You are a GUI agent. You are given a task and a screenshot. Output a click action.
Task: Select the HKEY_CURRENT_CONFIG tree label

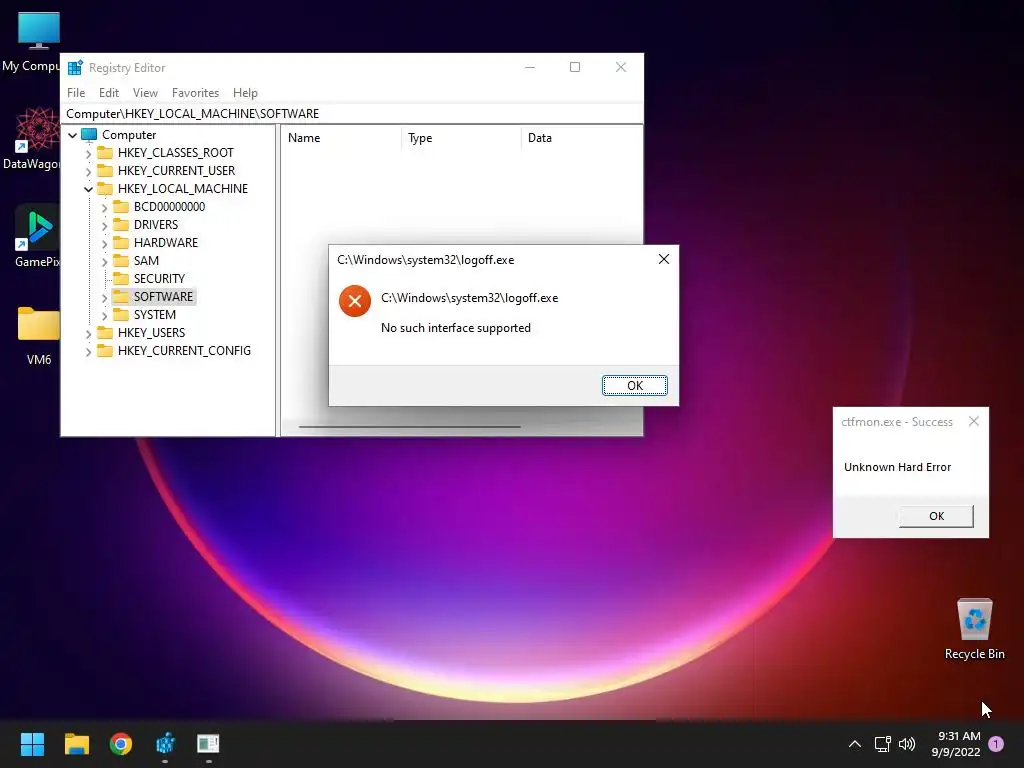[184, 351]
